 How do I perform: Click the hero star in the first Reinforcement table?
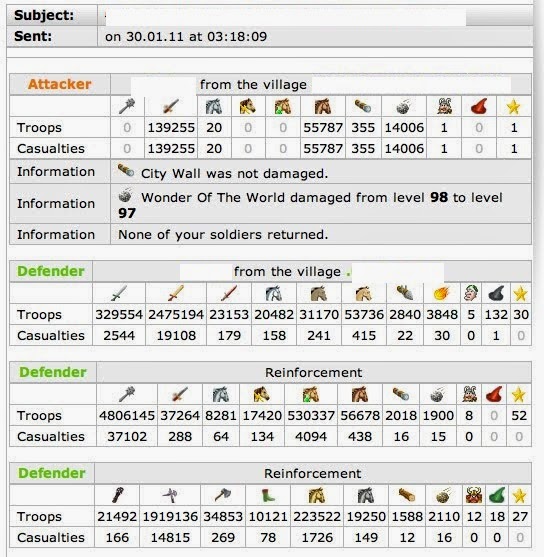point(518,395)
